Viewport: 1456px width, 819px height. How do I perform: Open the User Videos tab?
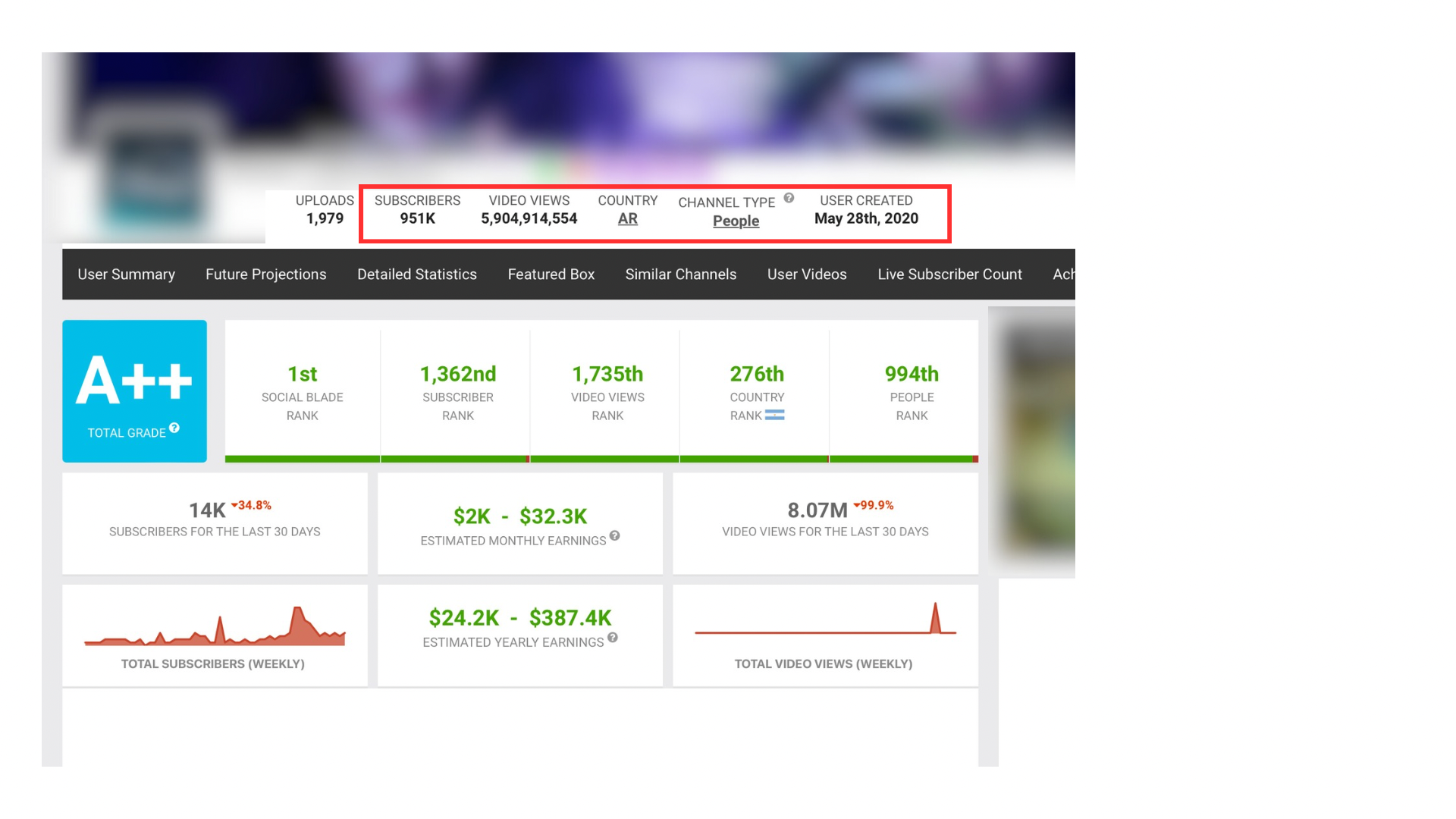tap(806, 275)
